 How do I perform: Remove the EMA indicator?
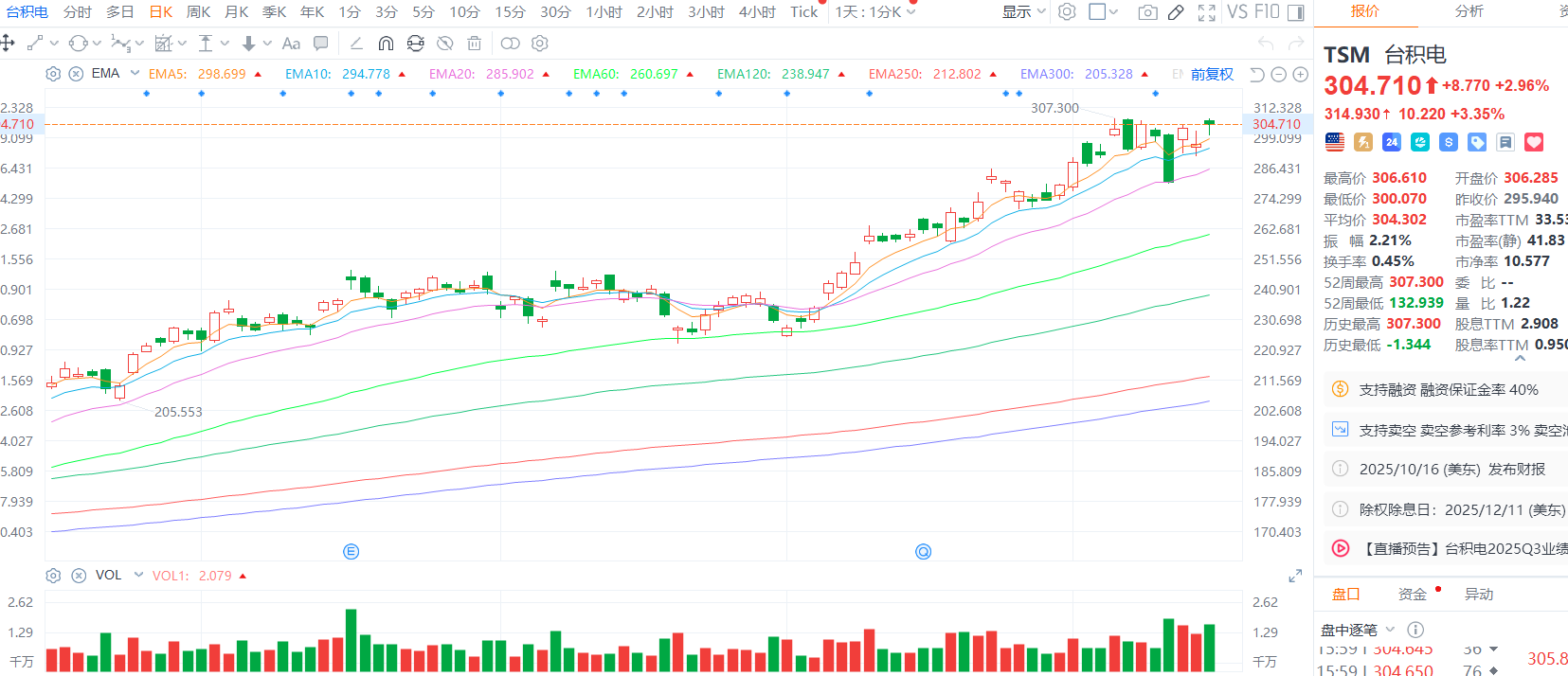click(x=77, y=74)
